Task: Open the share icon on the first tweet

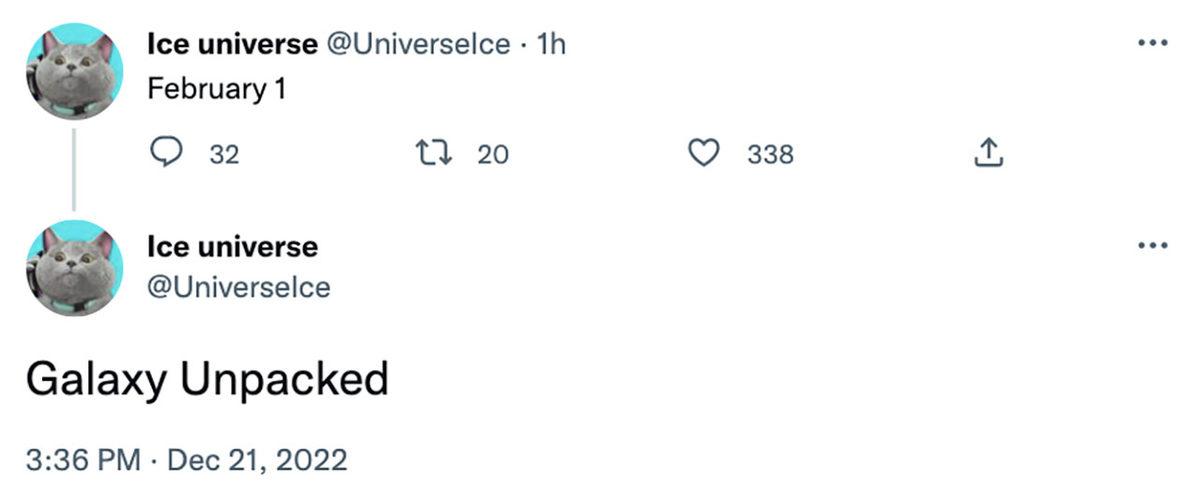Action: pyautogui.click(x=987, y=153)
